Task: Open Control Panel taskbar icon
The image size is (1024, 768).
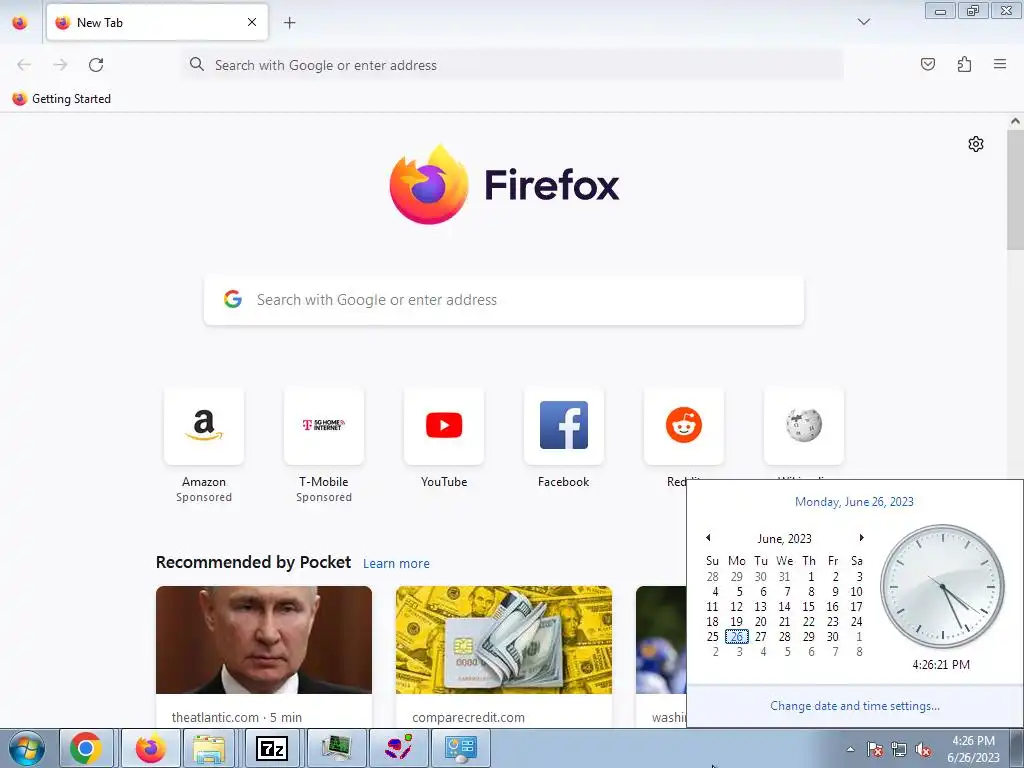Action: [460, 748]
